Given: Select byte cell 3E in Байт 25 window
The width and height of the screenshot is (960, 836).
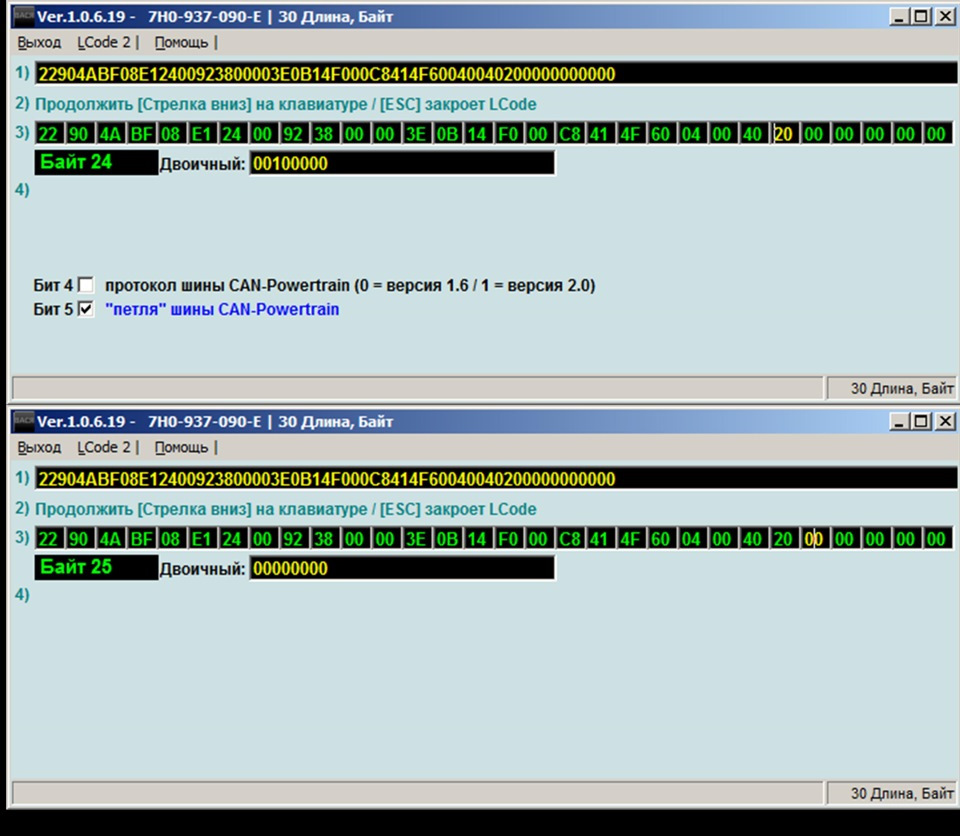Looking at the screenshot, I should point(416,538).
